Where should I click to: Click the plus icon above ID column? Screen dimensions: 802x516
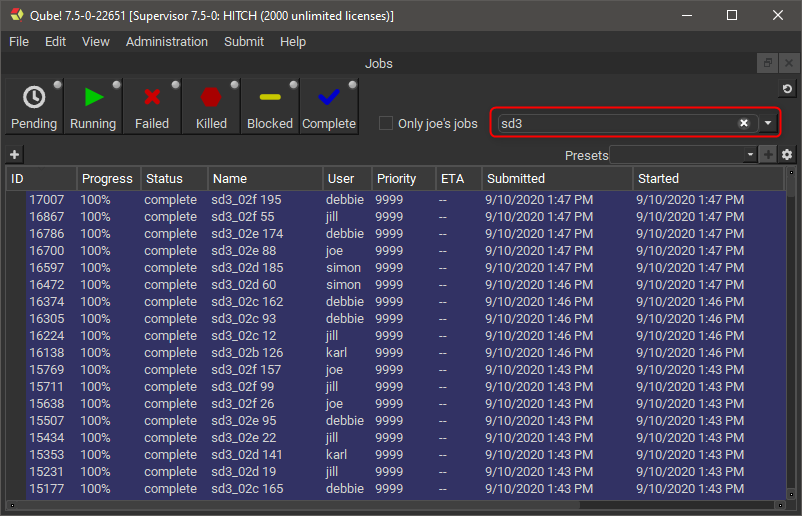(14, 155)
